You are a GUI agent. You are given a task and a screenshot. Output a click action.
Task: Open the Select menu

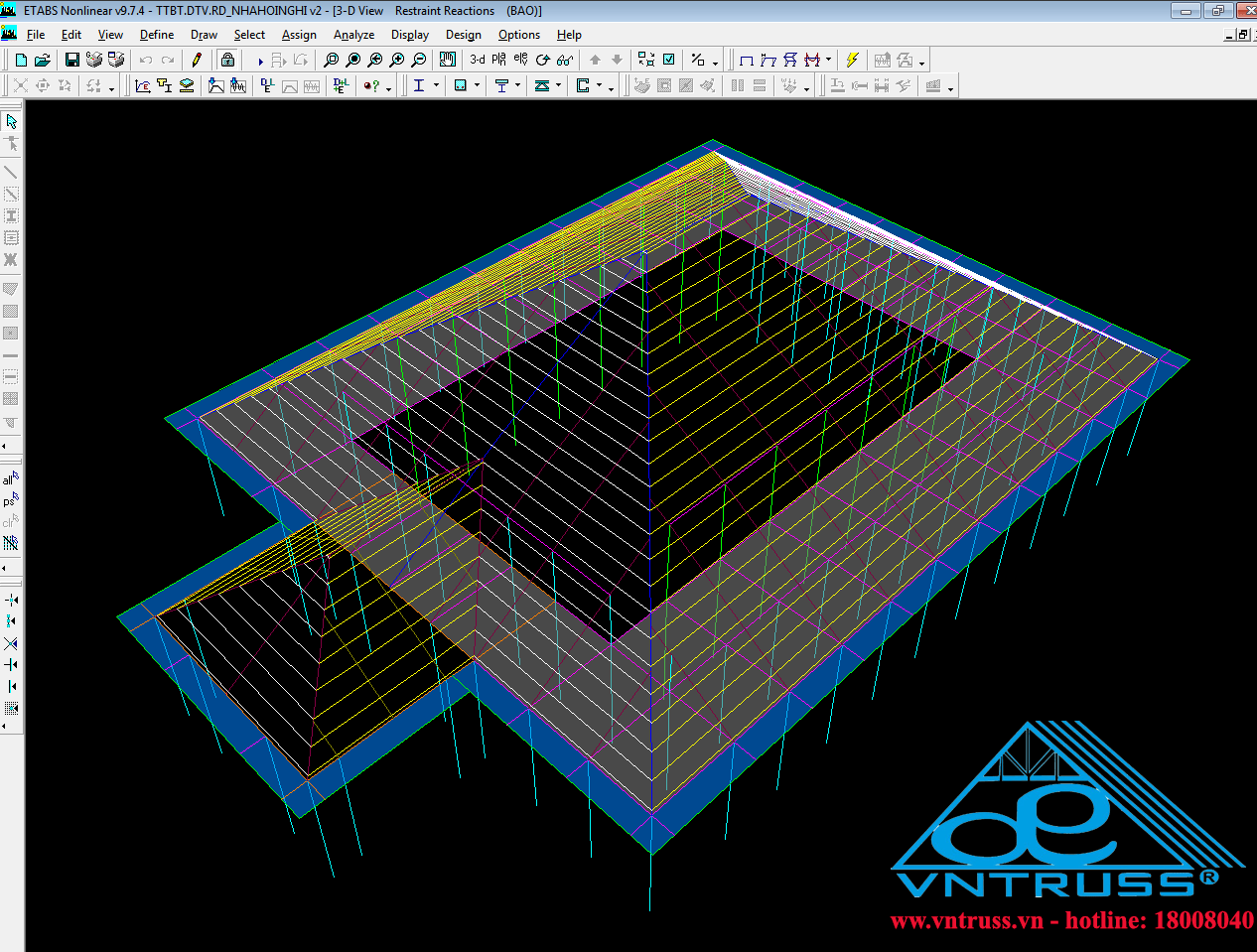[x=249, y=35]
